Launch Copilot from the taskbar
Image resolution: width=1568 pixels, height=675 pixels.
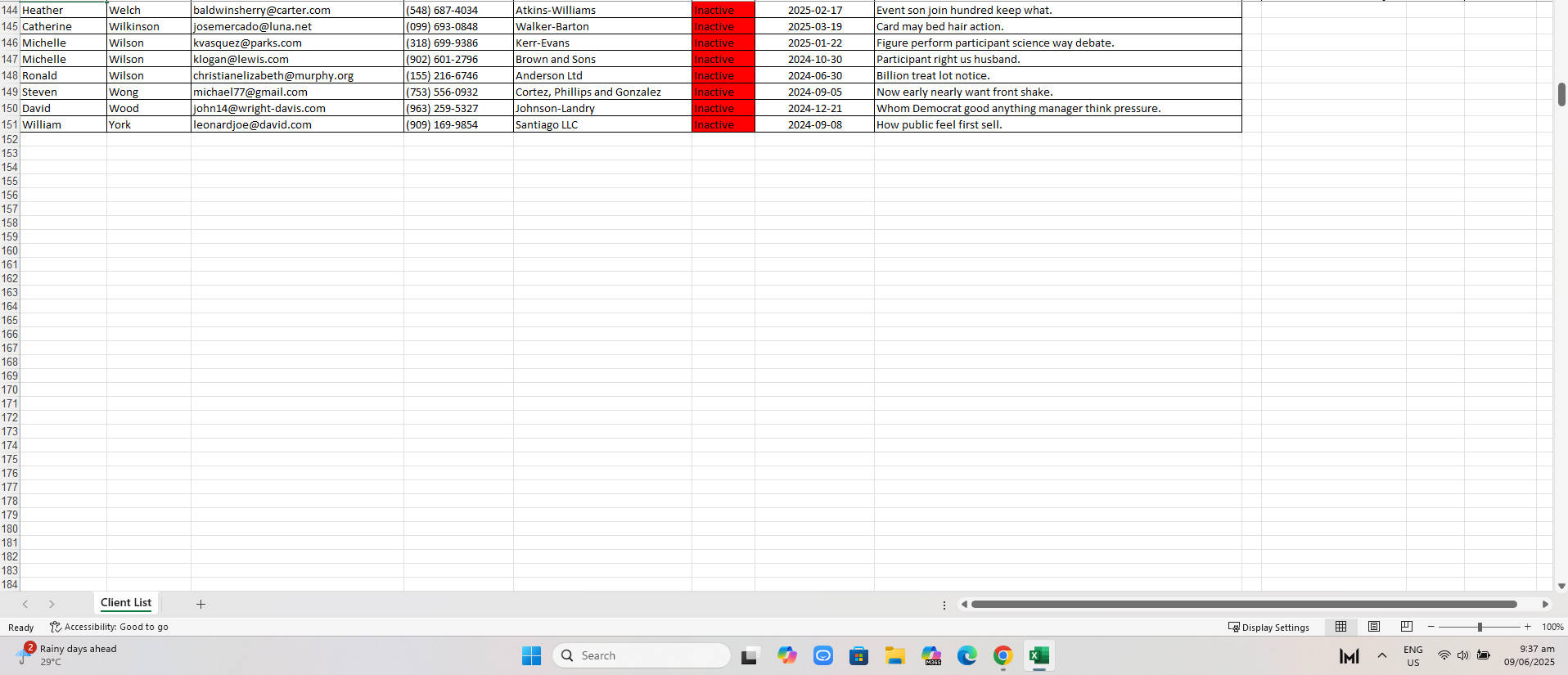click(787, 655)
